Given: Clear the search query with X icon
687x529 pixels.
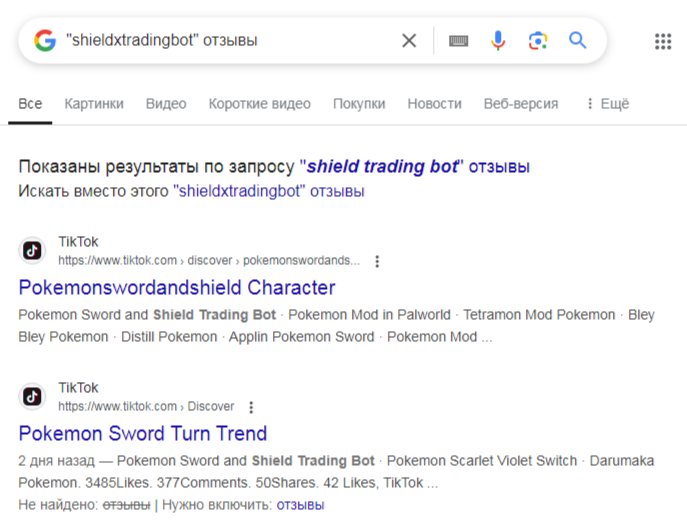Looking at the screenshot, I should click(x=409, y=41).
